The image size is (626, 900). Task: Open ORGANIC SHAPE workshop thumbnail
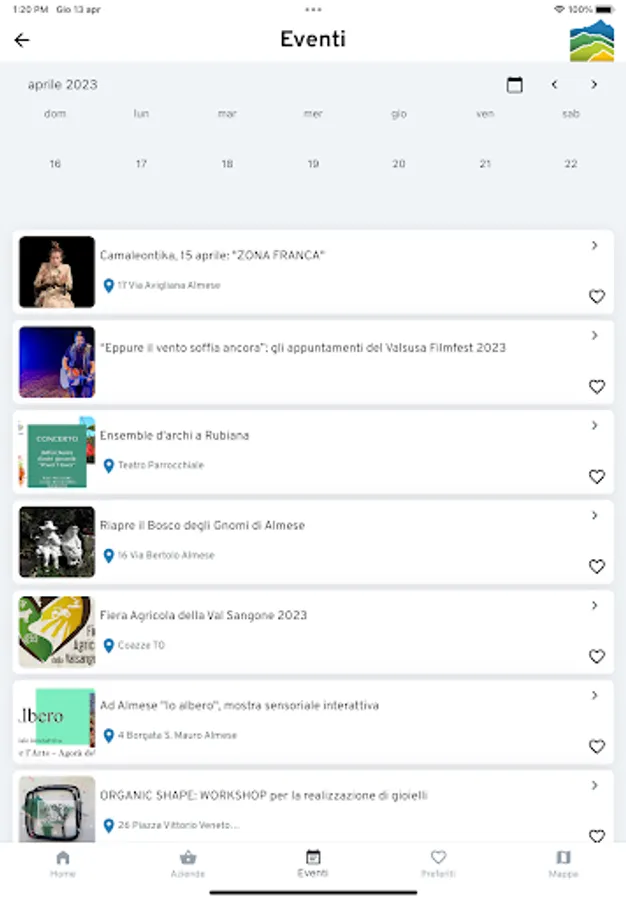(57, 809)
